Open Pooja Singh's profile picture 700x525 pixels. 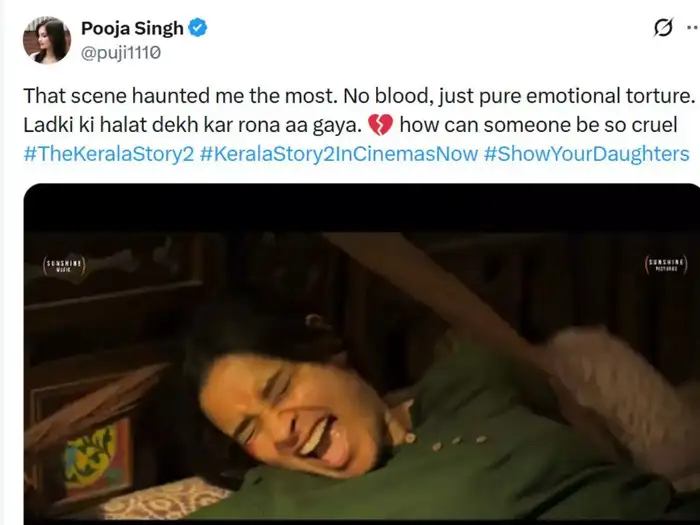tap(47, 40)
